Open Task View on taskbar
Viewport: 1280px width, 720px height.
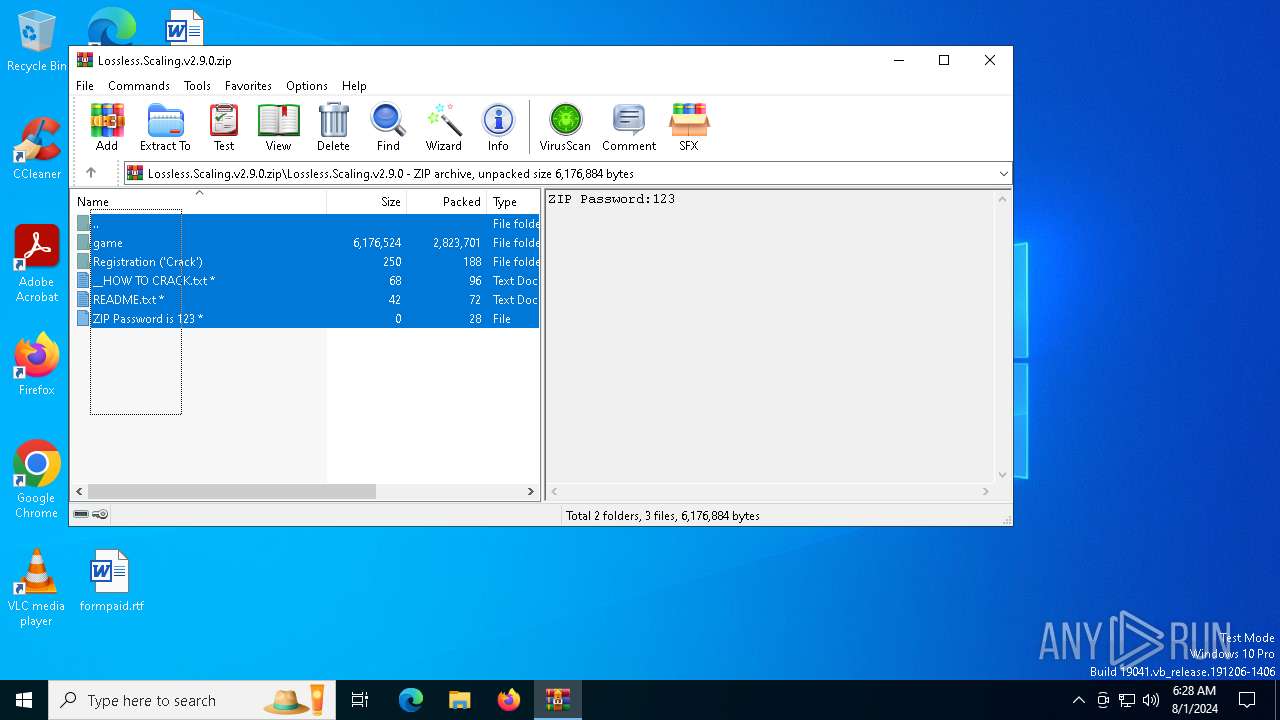pos(360,700)
